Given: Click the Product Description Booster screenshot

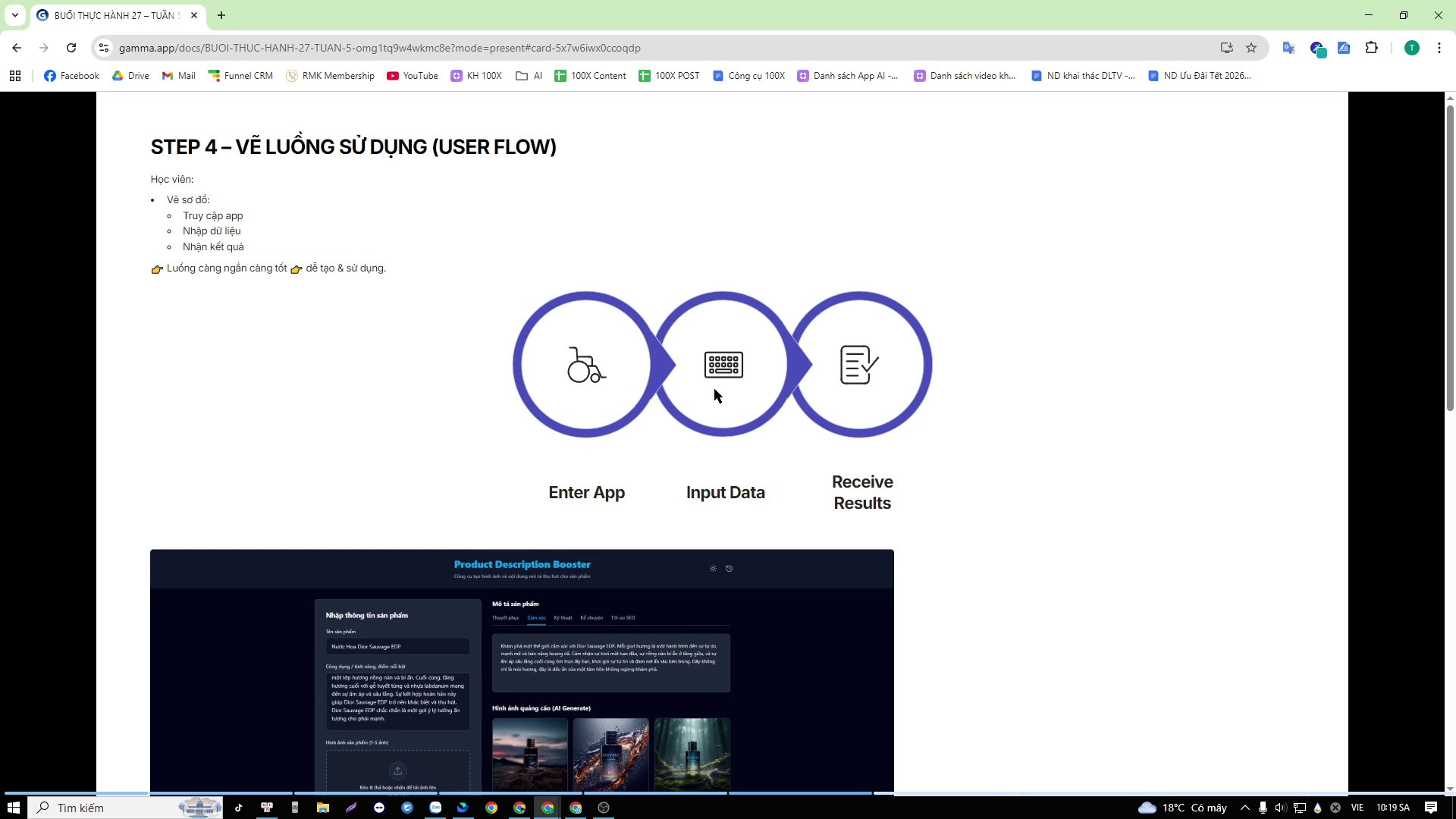Looking at the screenshot, I should point(522,670).
